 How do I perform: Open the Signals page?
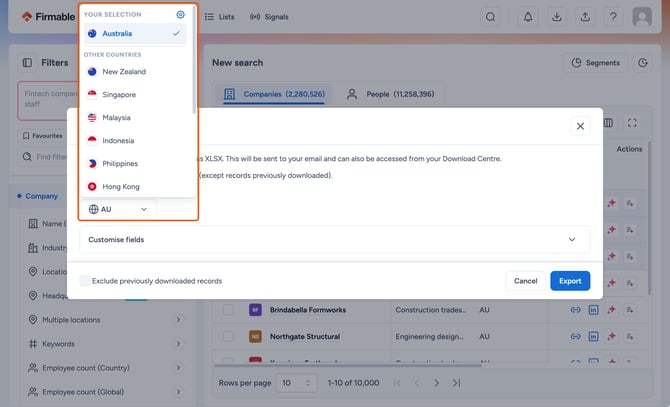point(269,17)
